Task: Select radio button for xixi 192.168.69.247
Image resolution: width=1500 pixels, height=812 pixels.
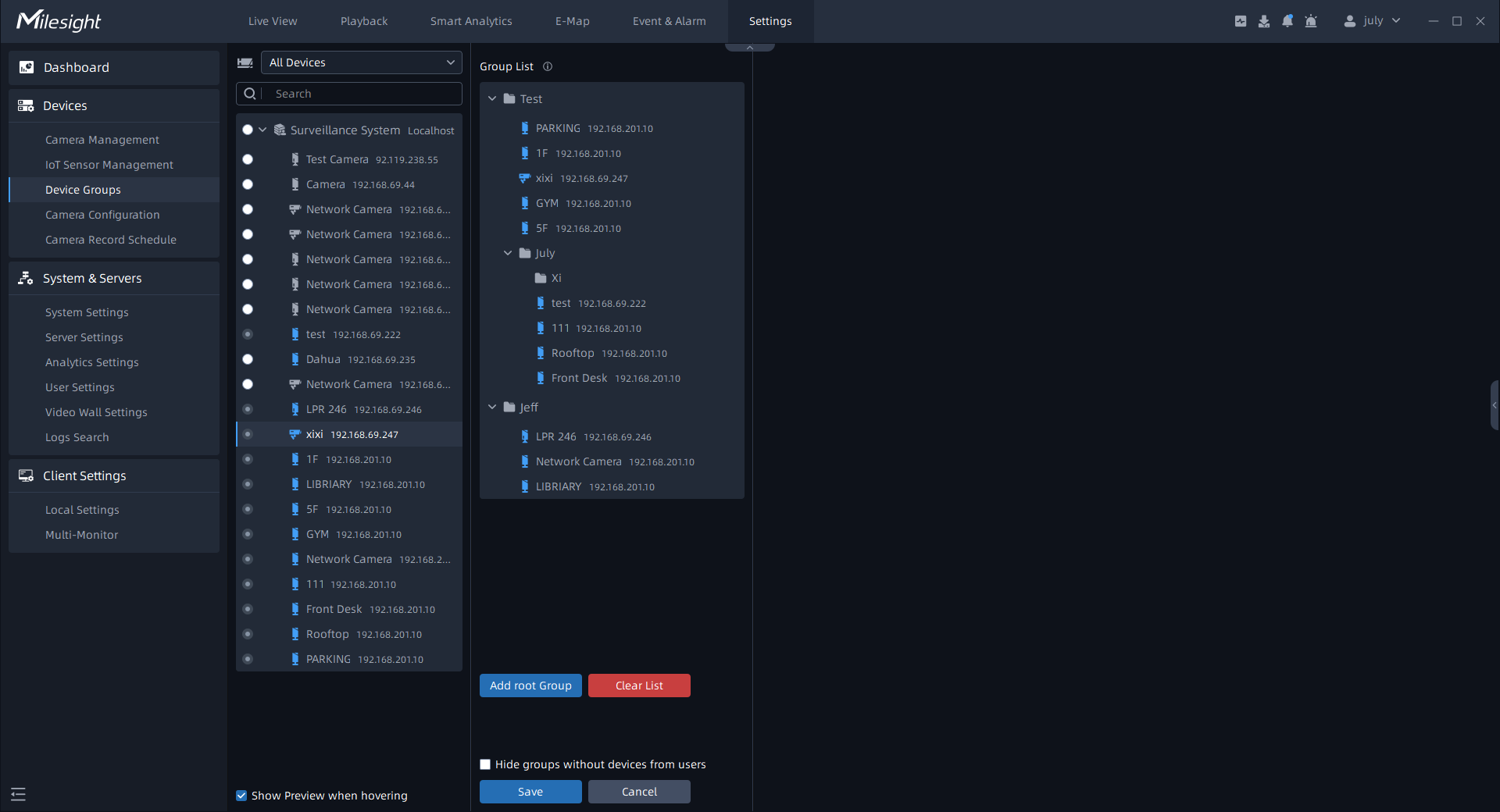Action: (x=248, y=434)
